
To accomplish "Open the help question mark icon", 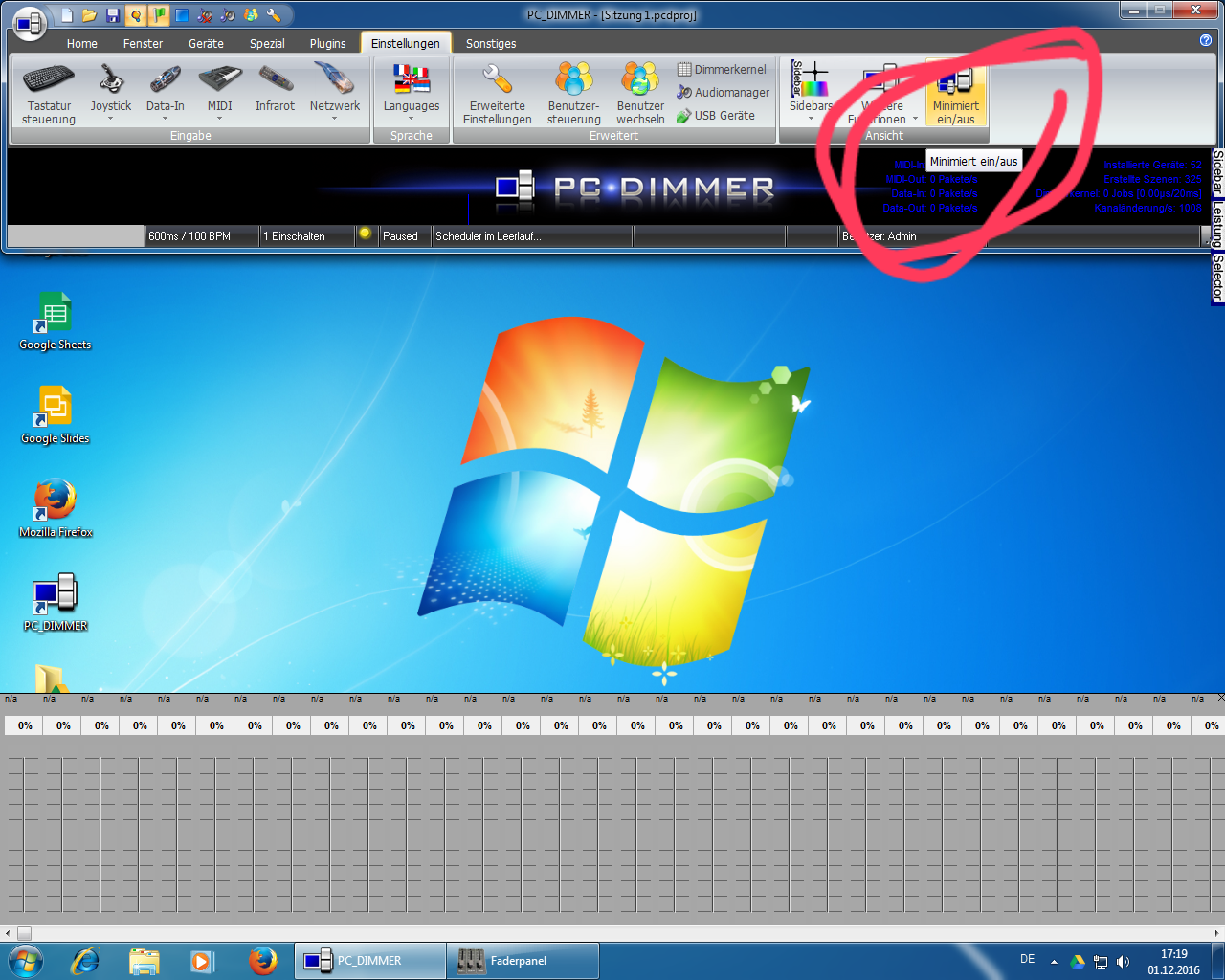I will [1206, 40].
